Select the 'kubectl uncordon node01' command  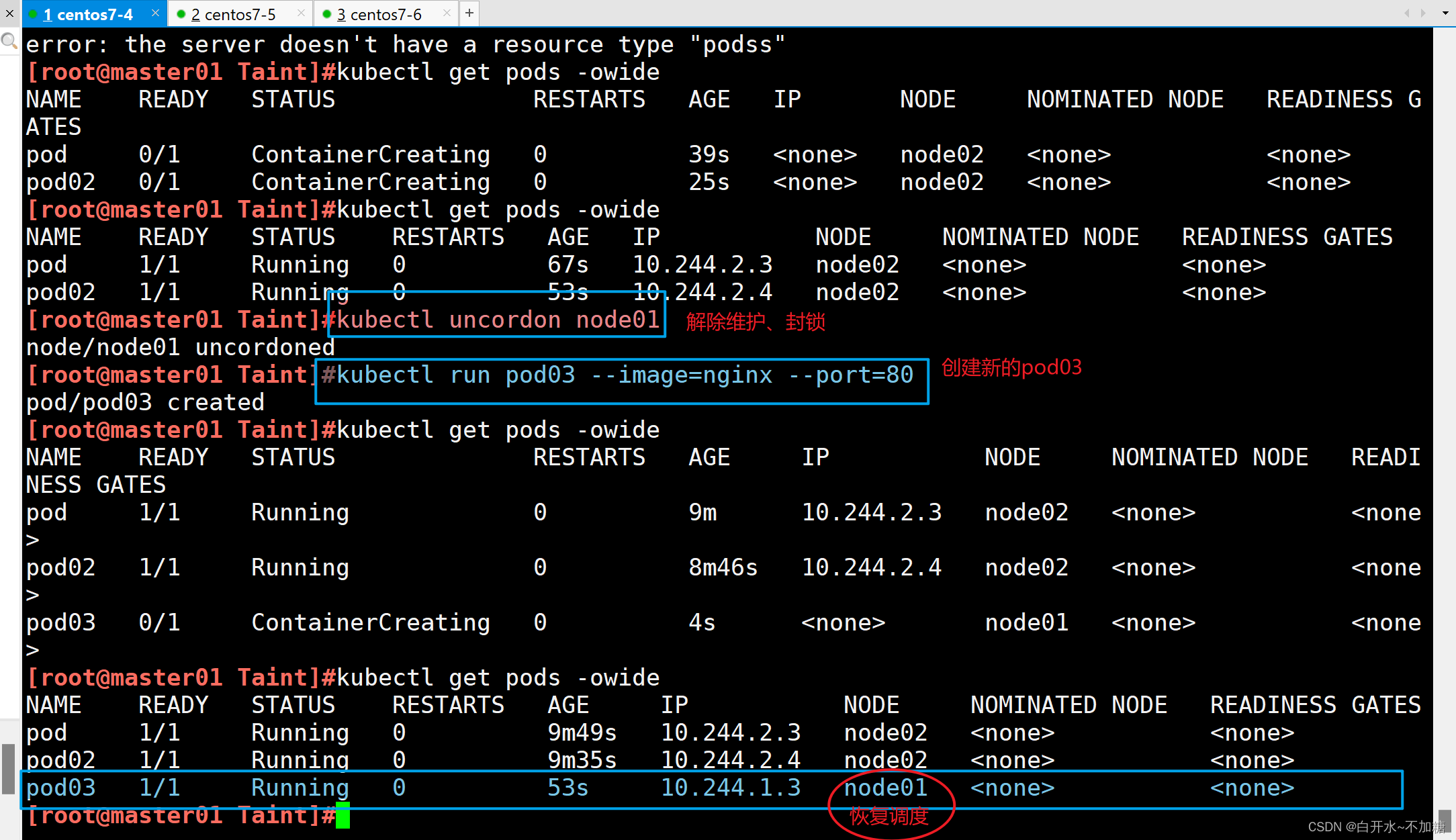pos(498,320)
